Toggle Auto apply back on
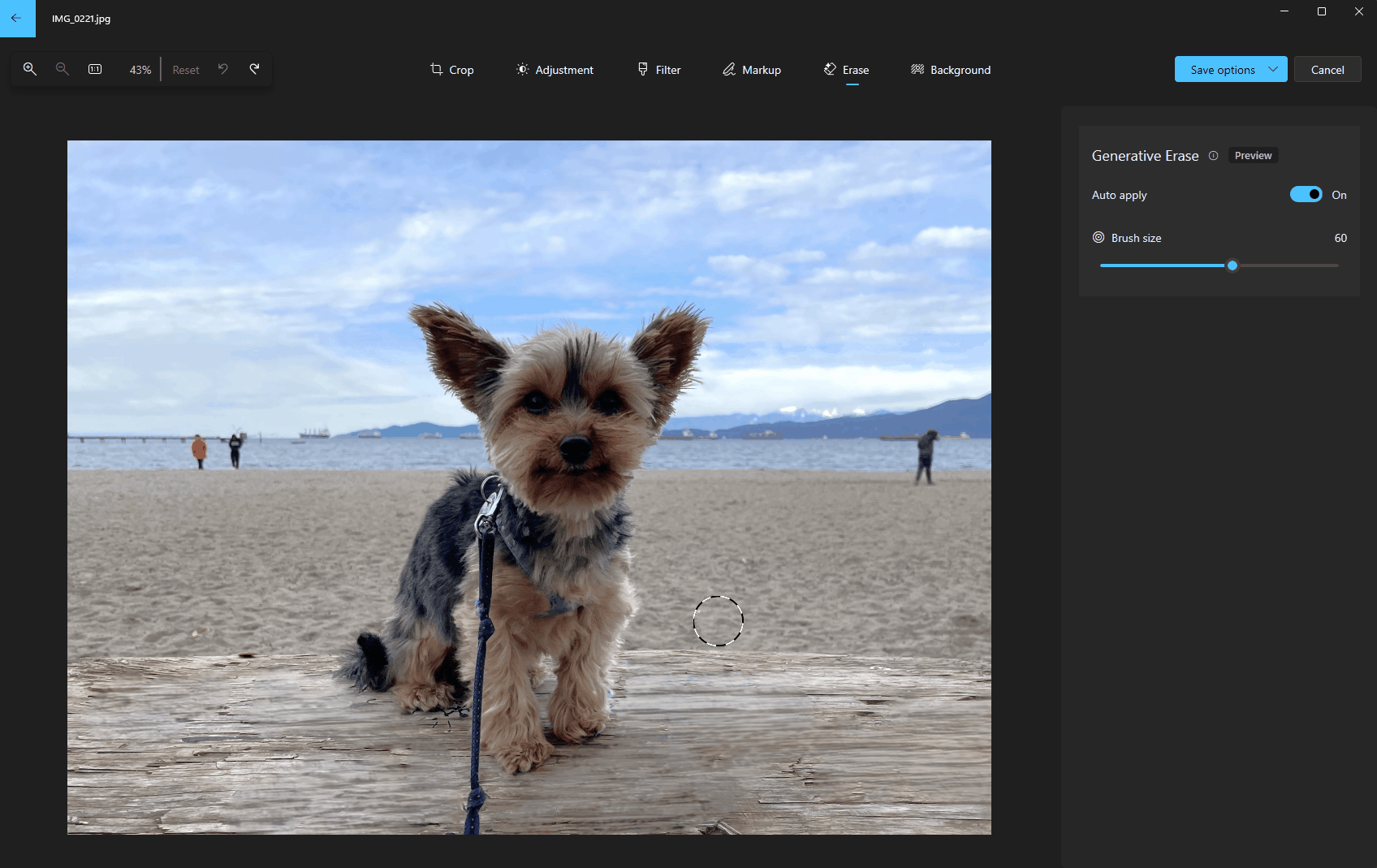 1306,194
